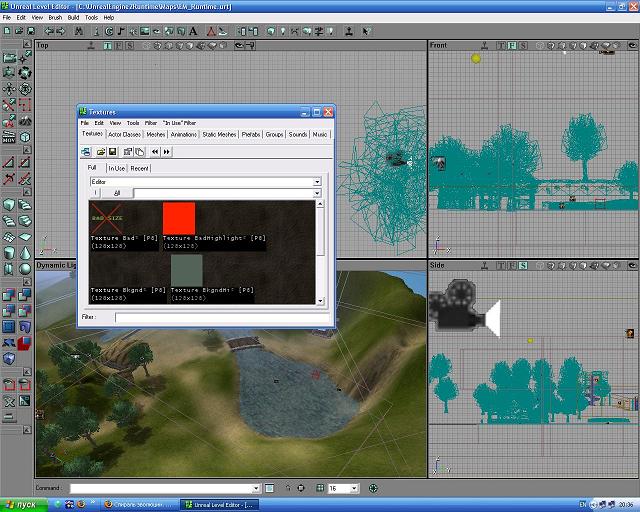
Task: Select the red BadHighlight texture swatch
Action: point(179,217)
